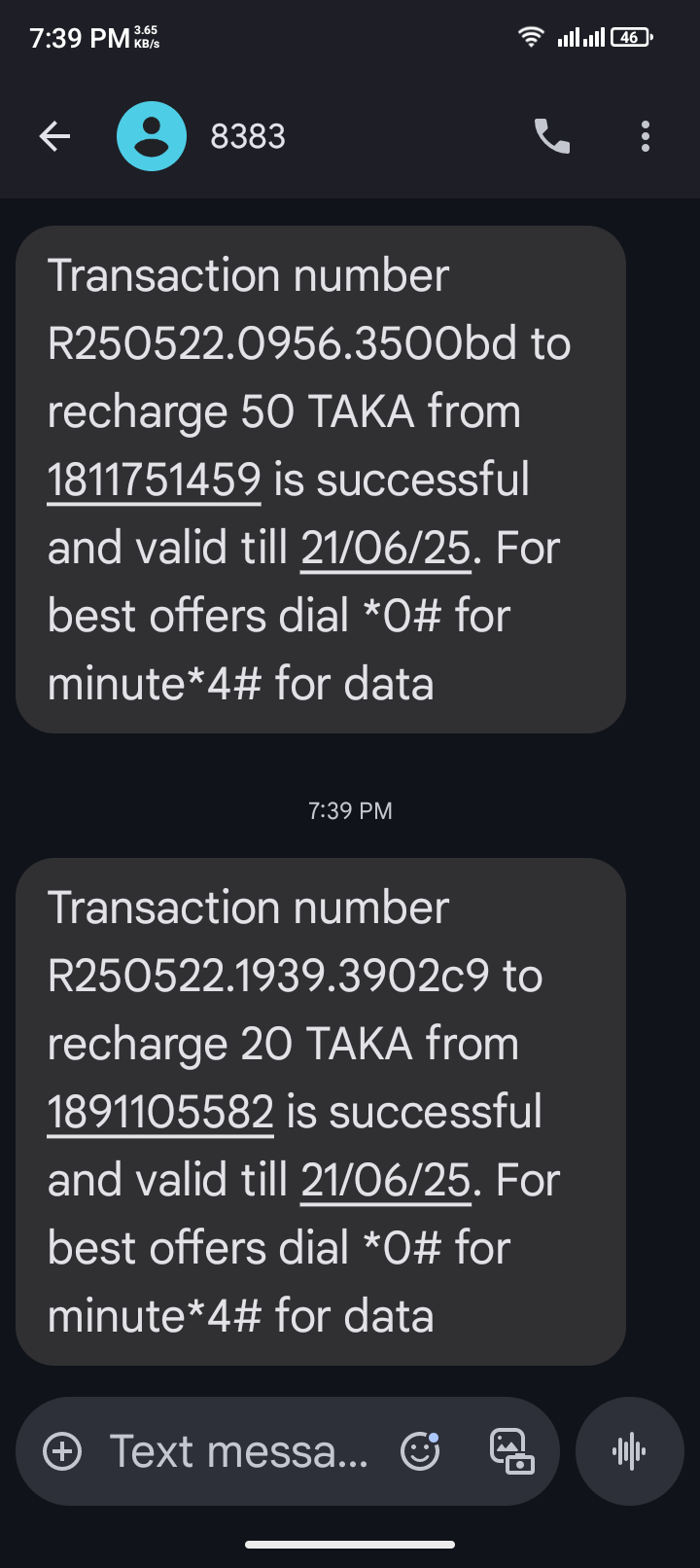Open the 8383 contact avatar
The height and width of the screenshot is (1568, 700).
[x=152, y=136]
